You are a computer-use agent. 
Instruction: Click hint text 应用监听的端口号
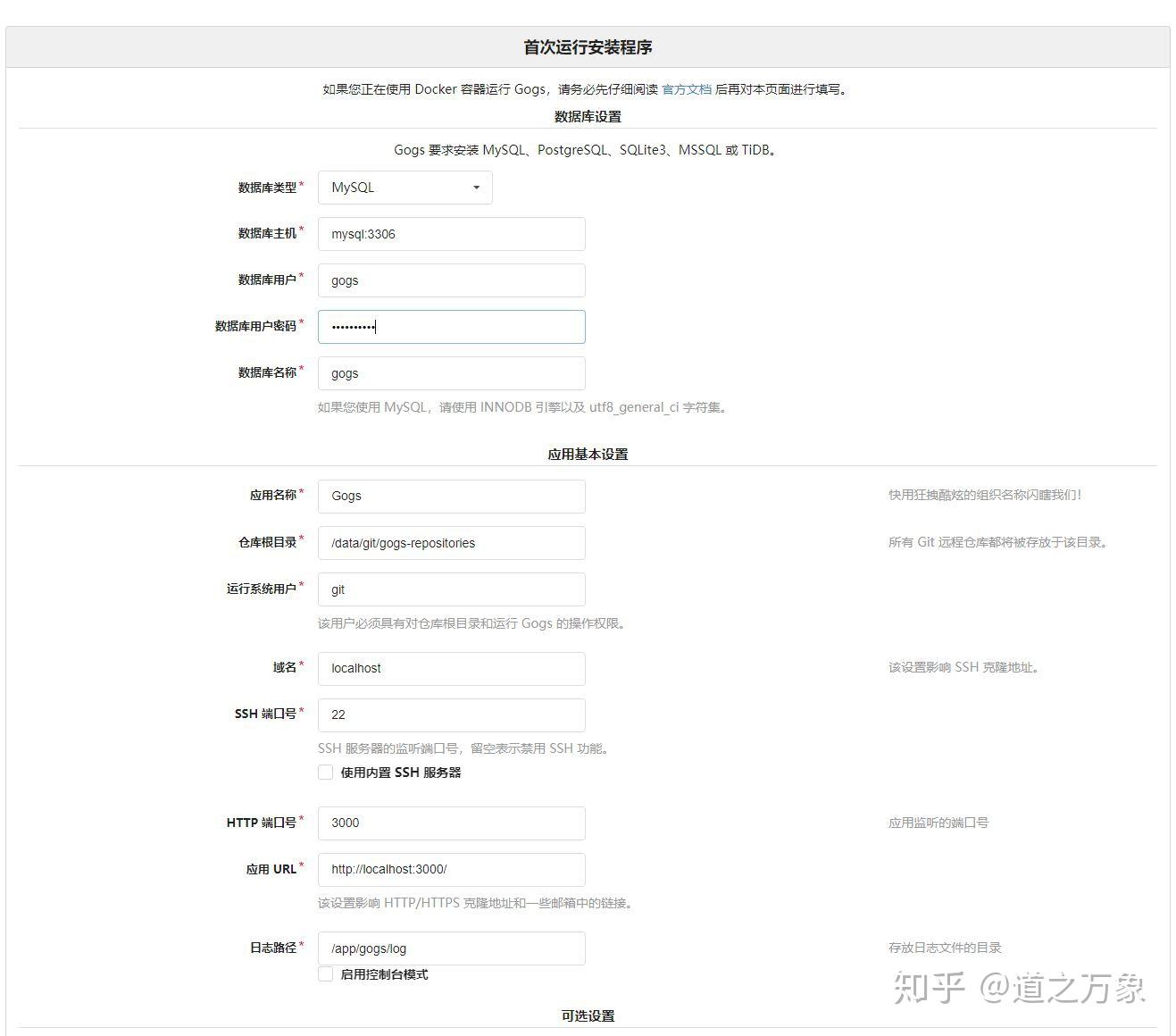938,823
